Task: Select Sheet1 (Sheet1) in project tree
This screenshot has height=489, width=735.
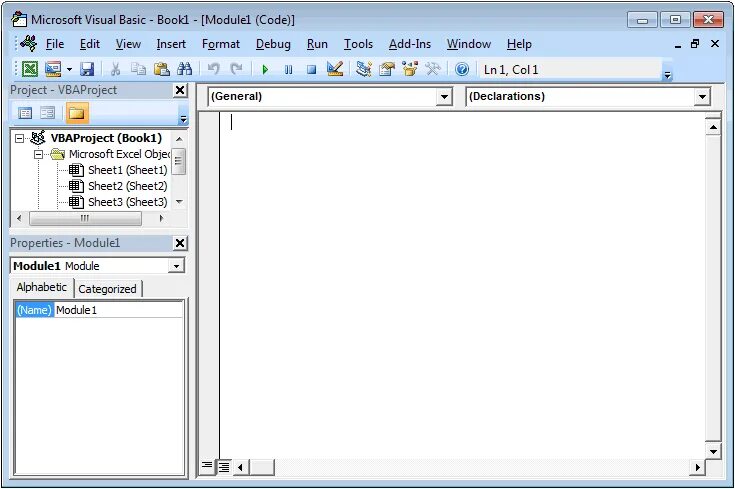Action: pos(128,170)
